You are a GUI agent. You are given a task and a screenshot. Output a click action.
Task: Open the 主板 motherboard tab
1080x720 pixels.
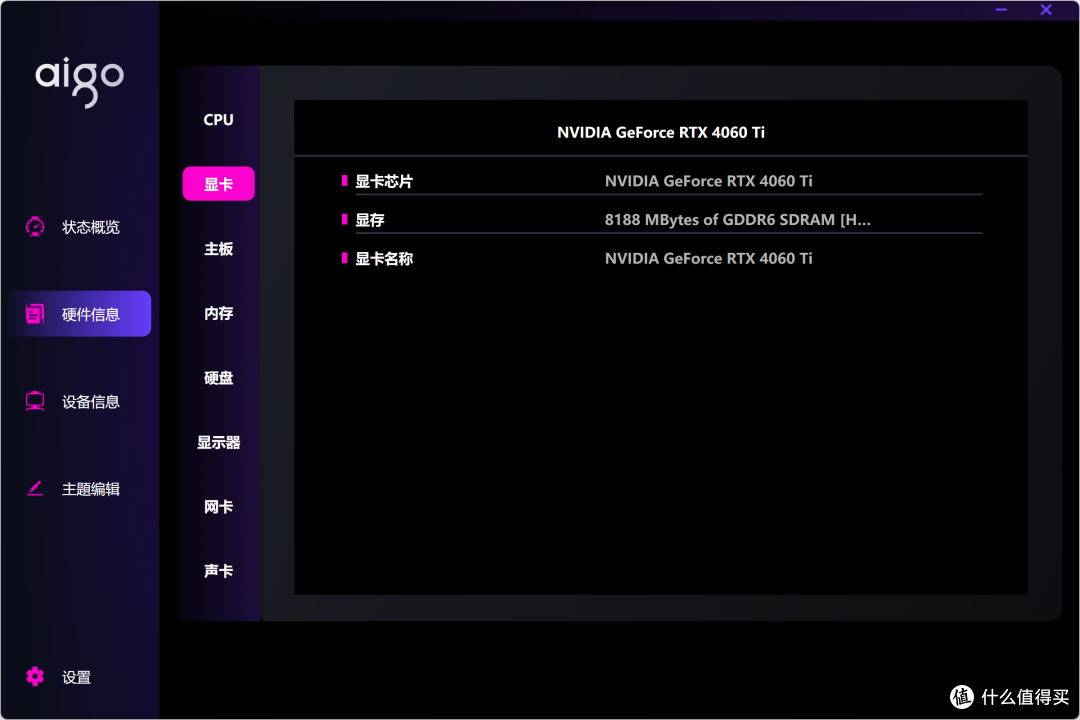pyautogui.click(x=218, y=249)
